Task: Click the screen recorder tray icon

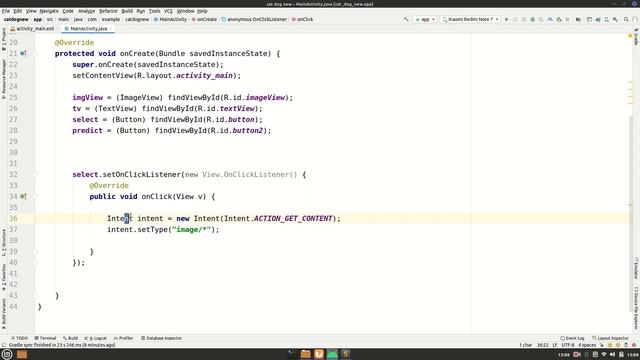Action: coord(577,354)
